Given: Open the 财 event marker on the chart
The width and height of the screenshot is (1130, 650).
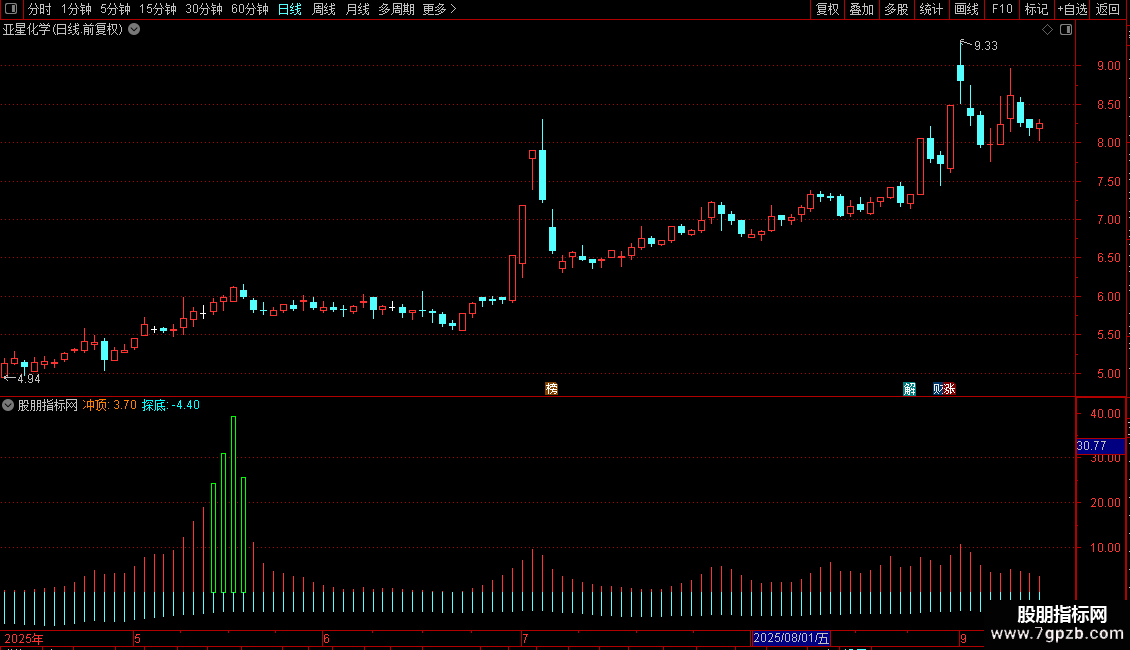Looking at the screenshot, I should 938,388.
